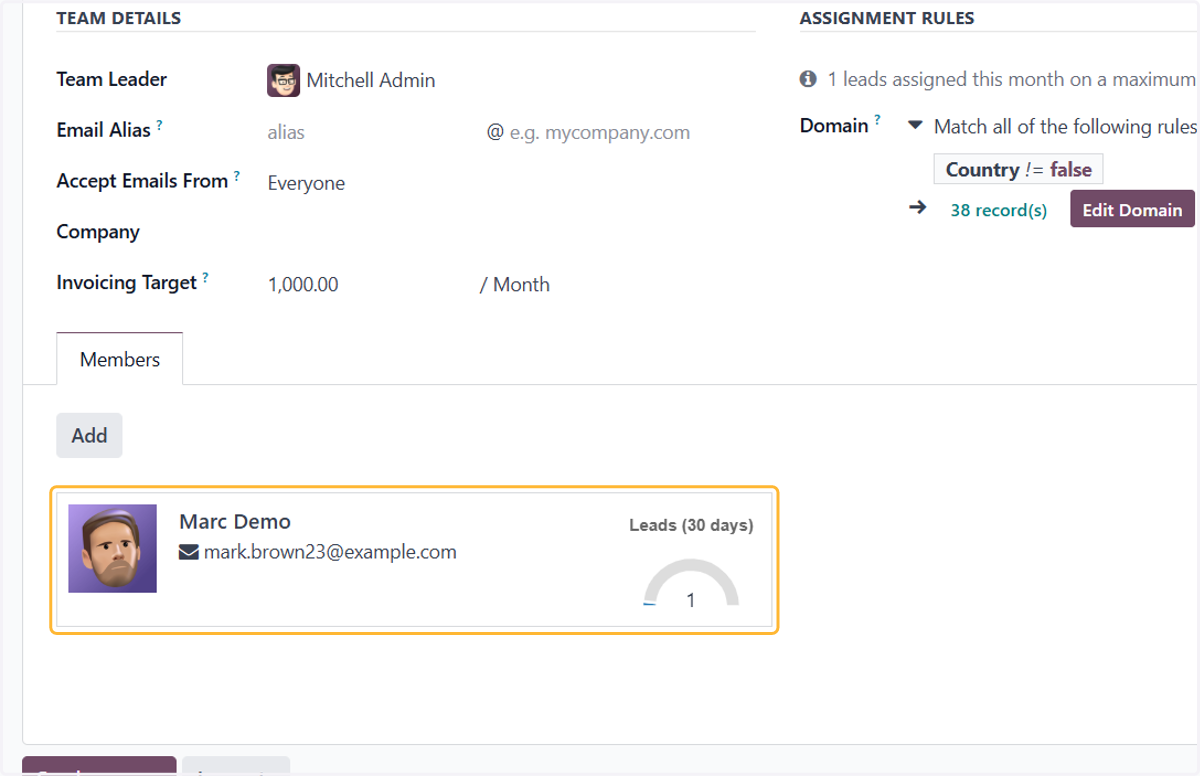Screen dimensions: 1200x776
Task: Click Mitchell Admin avatar icon
Action: 284,81
